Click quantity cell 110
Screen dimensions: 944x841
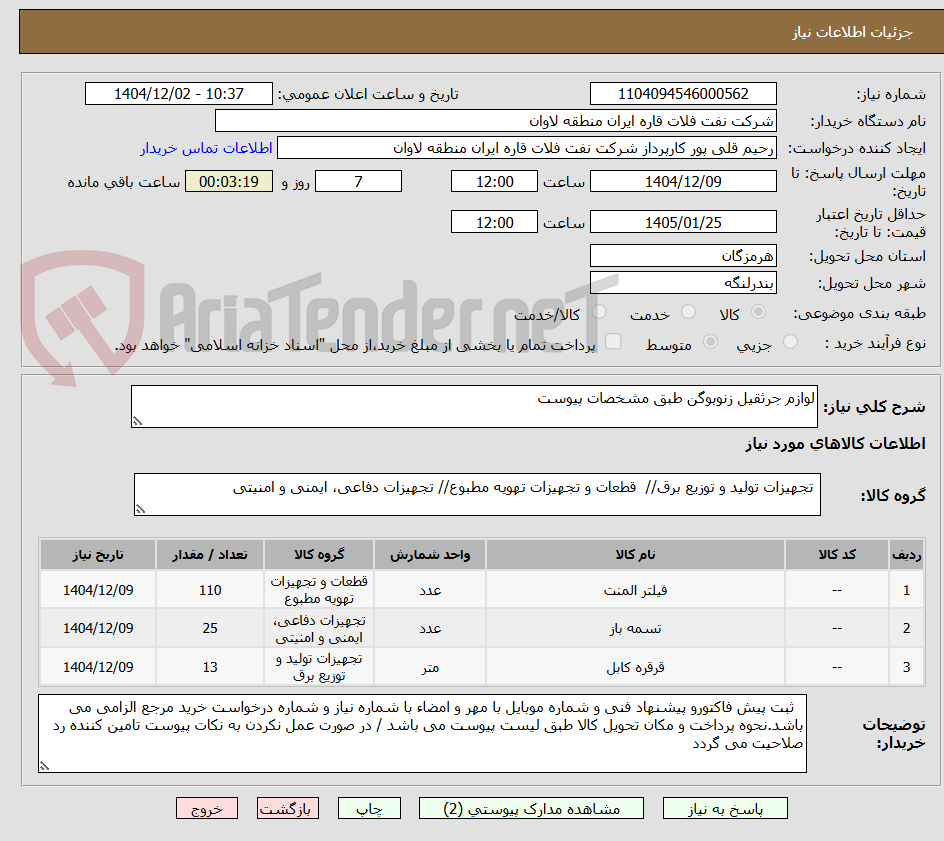[x=210, y=590]
